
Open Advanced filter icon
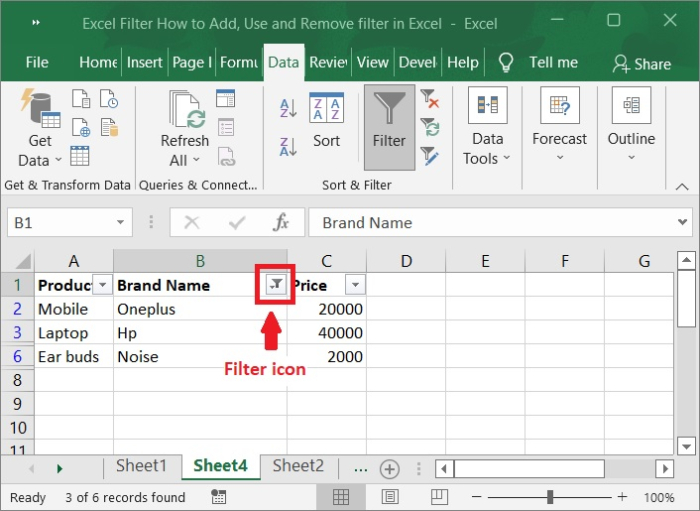[x=429, y=156]
